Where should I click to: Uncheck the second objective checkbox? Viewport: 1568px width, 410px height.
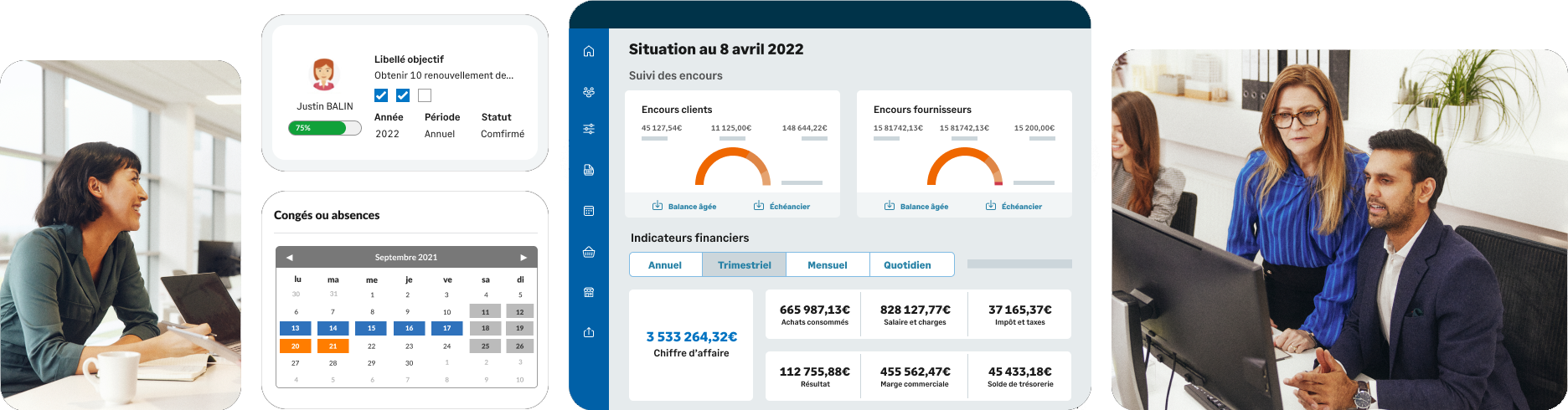[403, 95]
